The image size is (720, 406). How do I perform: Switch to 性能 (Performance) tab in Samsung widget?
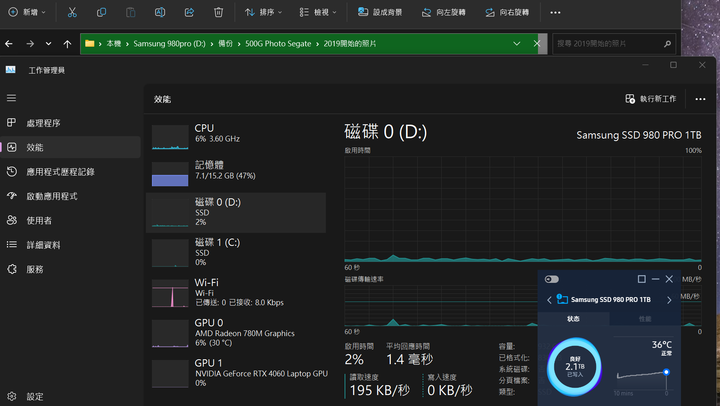click(645, 319)
